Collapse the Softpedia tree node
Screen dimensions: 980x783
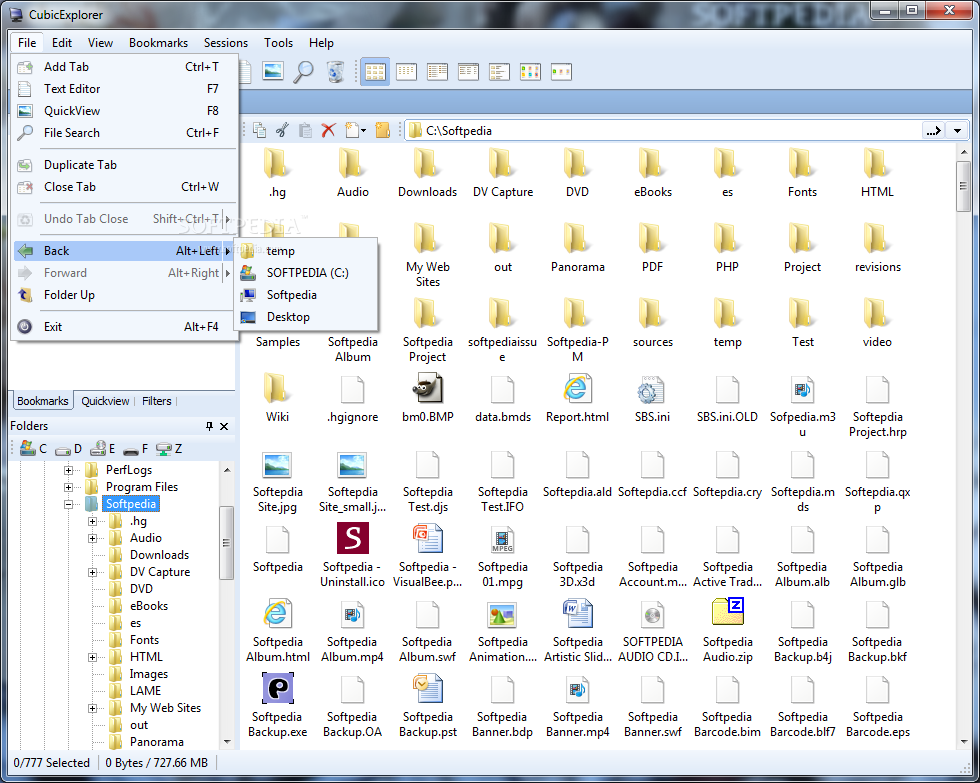(x=69, y=504)
